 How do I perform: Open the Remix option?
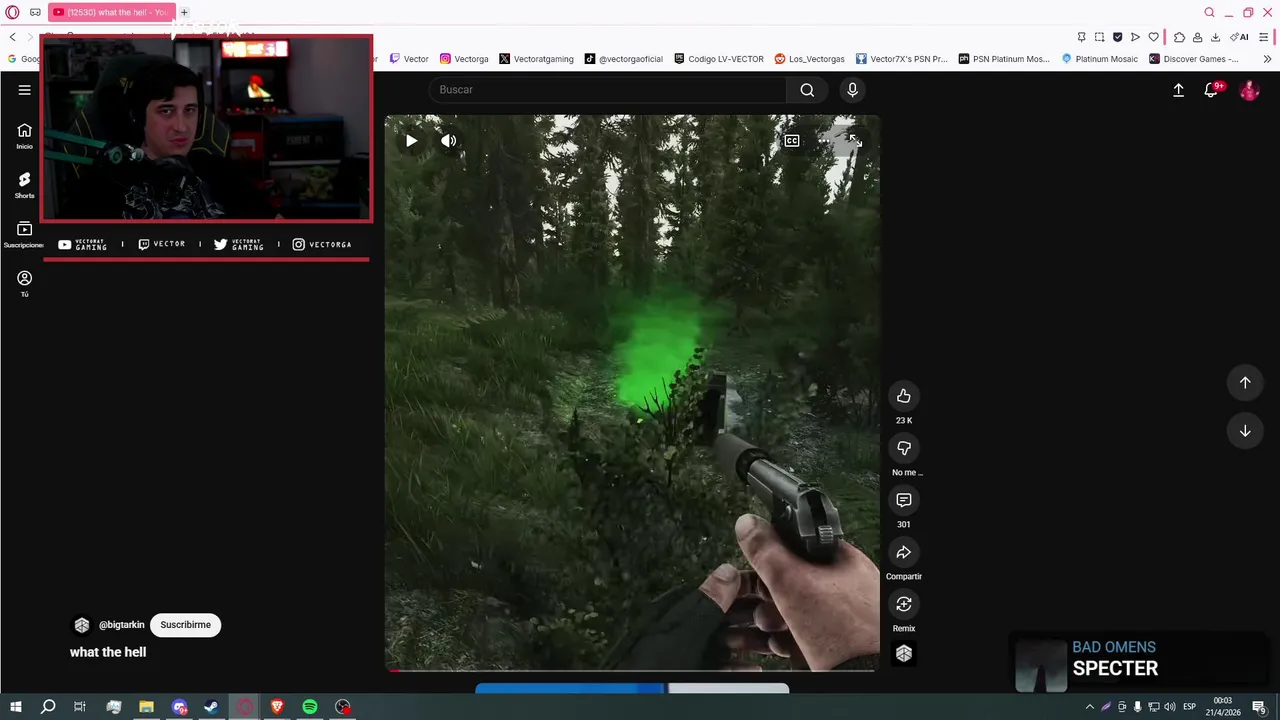(904, 604)
